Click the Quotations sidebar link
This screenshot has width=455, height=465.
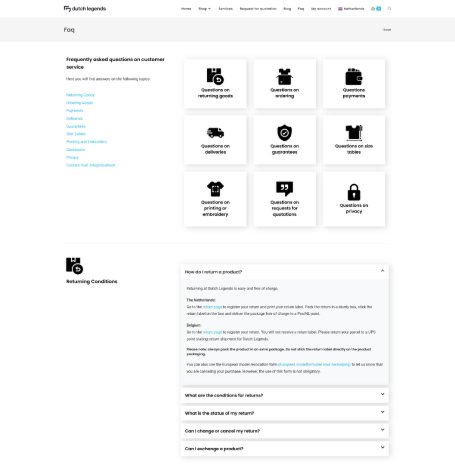[x=75, y=150]
